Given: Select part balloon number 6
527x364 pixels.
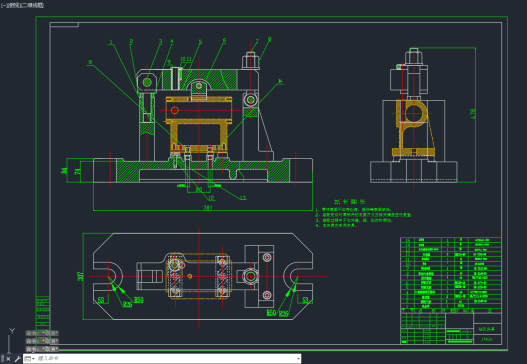Looking at the screenshot, I should coord(224,41).
